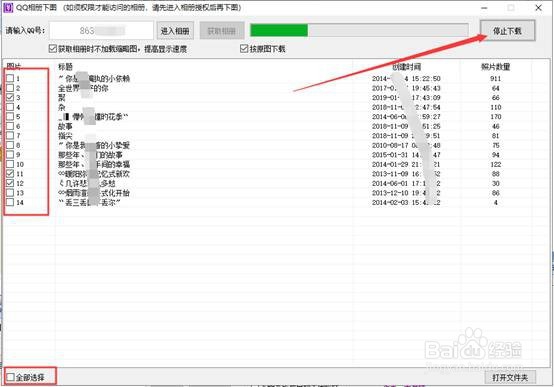554x387 pixels.
Task: Toggle the 获取相册时不加载缩略图 checkbox
Action: click(x=53, y=49)
